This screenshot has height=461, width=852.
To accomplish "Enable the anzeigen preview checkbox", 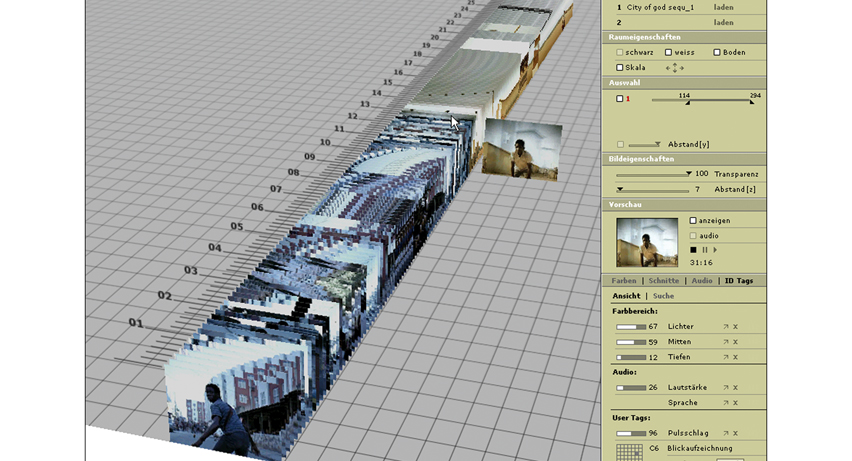I will [x=693, y=221].
